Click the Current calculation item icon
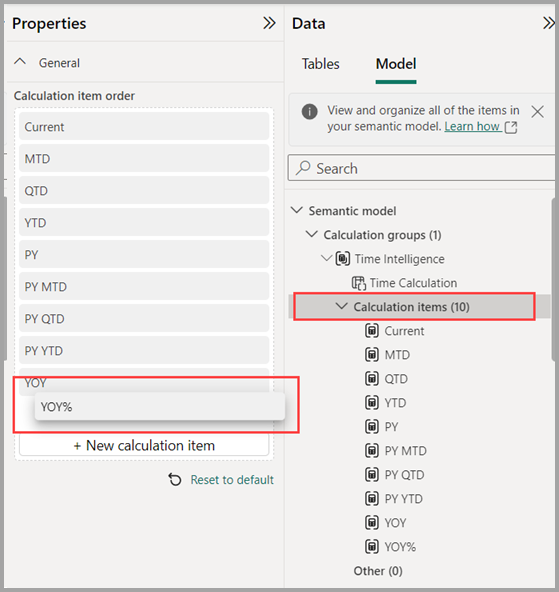This screenshot has height=592, width=559. coord(372,331)
